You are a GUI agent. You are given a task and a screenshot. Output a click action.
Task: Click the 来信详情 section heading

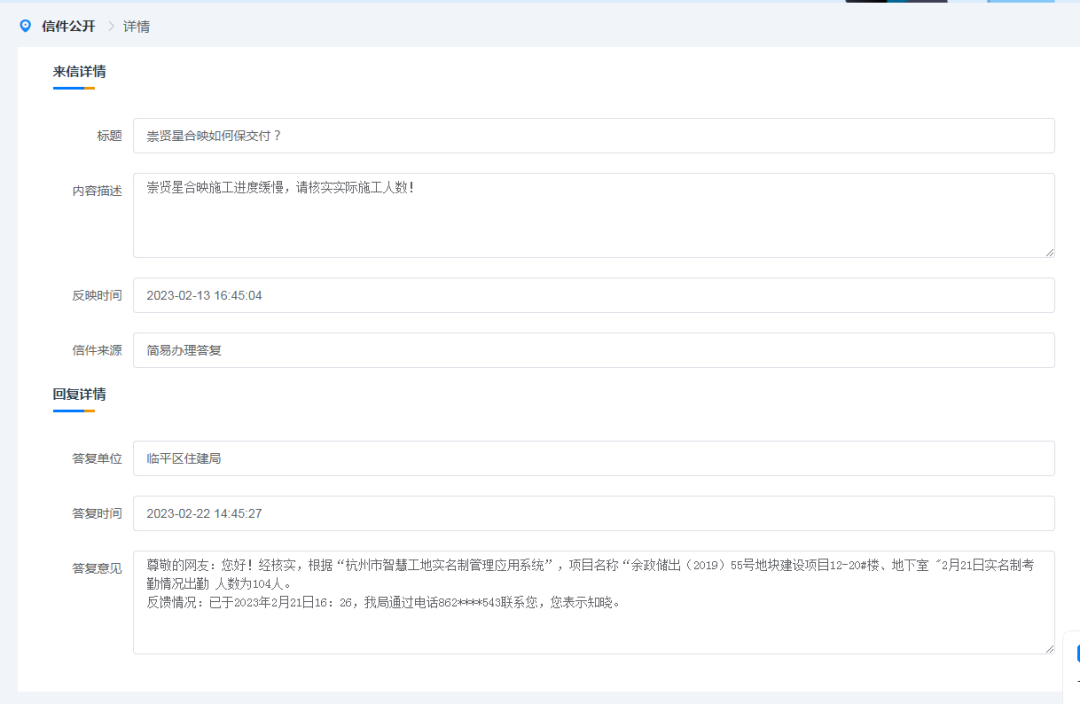[79, 72]
